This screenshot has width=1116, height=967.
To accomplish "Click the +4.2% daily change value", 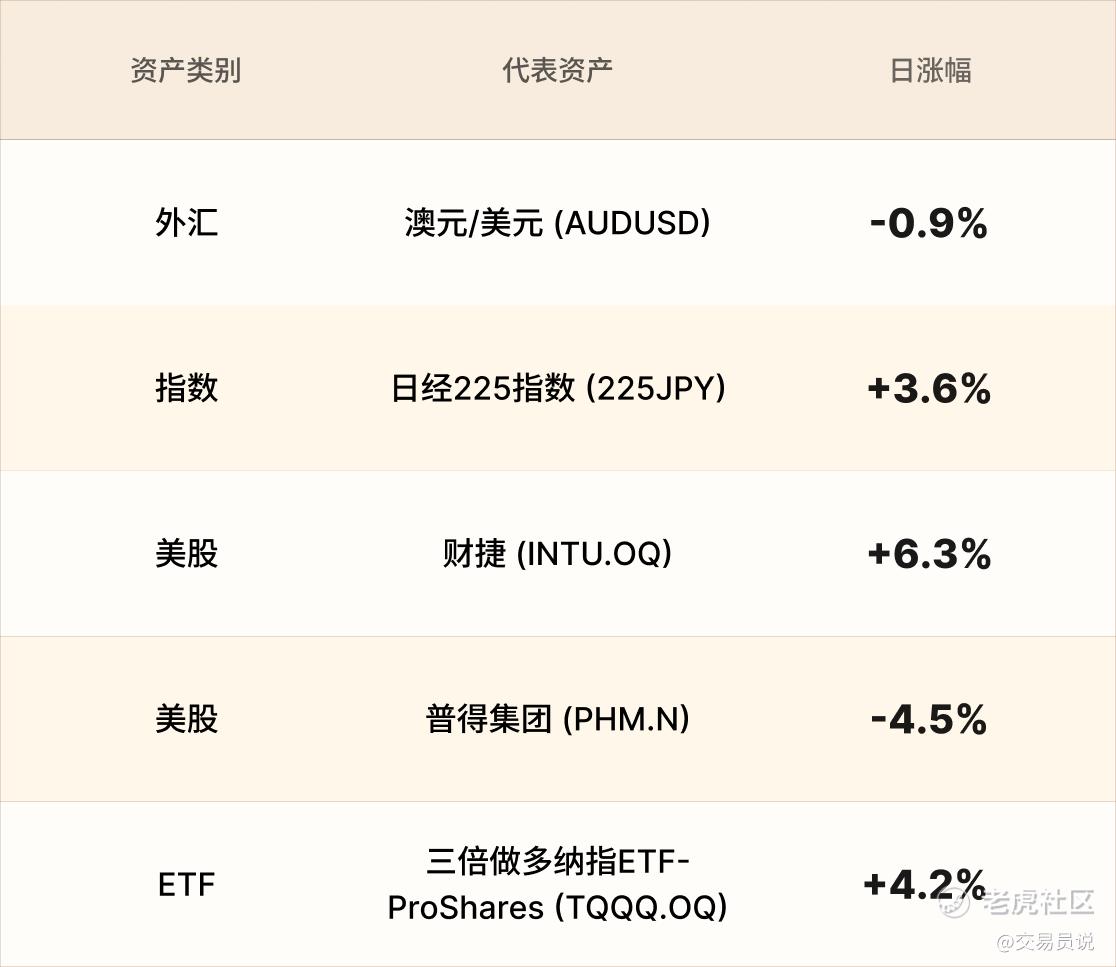I will (x=925, y=884).
